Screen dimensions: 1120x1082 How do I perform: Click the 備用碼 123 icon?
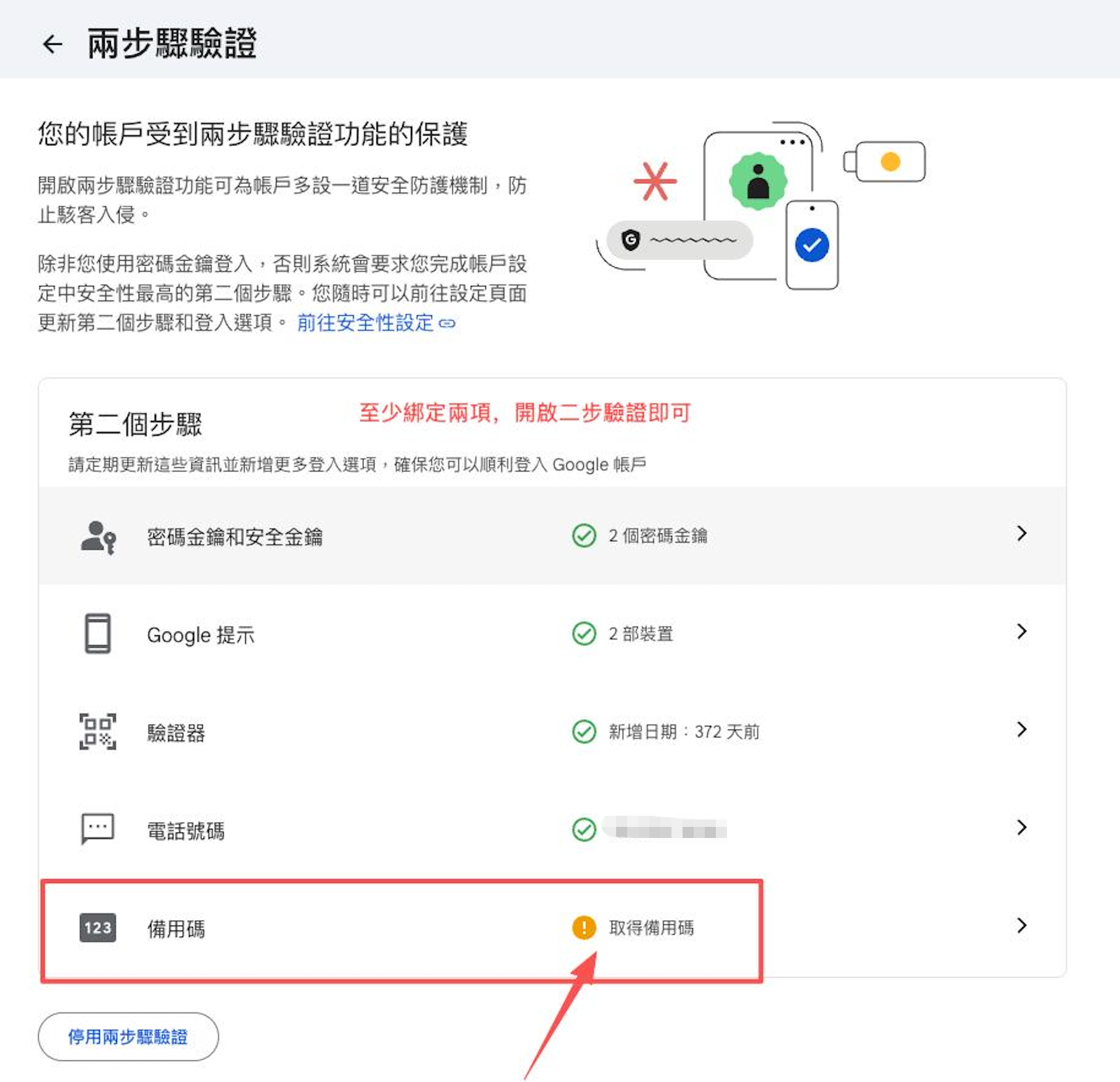coord(98,927)
